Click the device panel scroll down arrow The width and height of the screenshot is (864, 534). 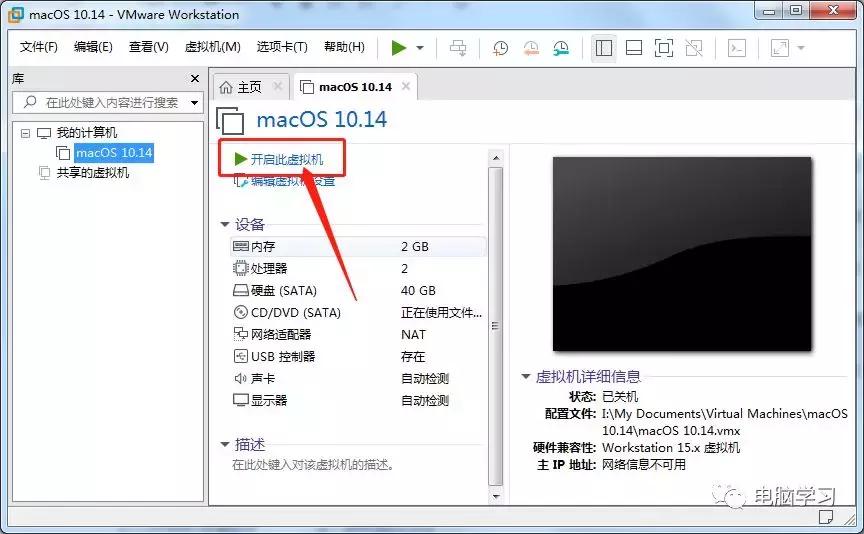pyautogui.click(x=496, y=497)
